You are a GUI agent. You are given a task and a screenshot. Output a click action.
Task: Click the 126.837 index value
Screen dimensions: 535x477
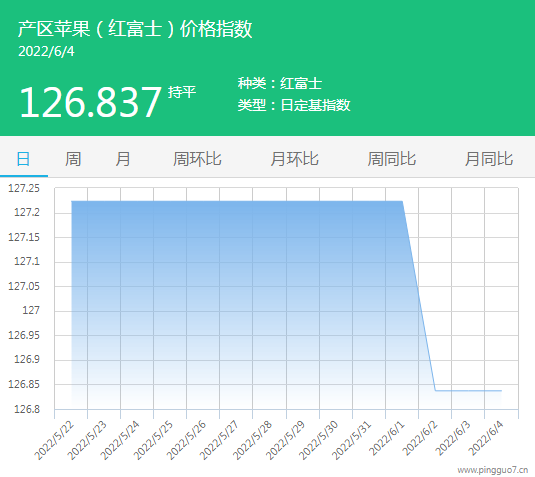(90, 102)
